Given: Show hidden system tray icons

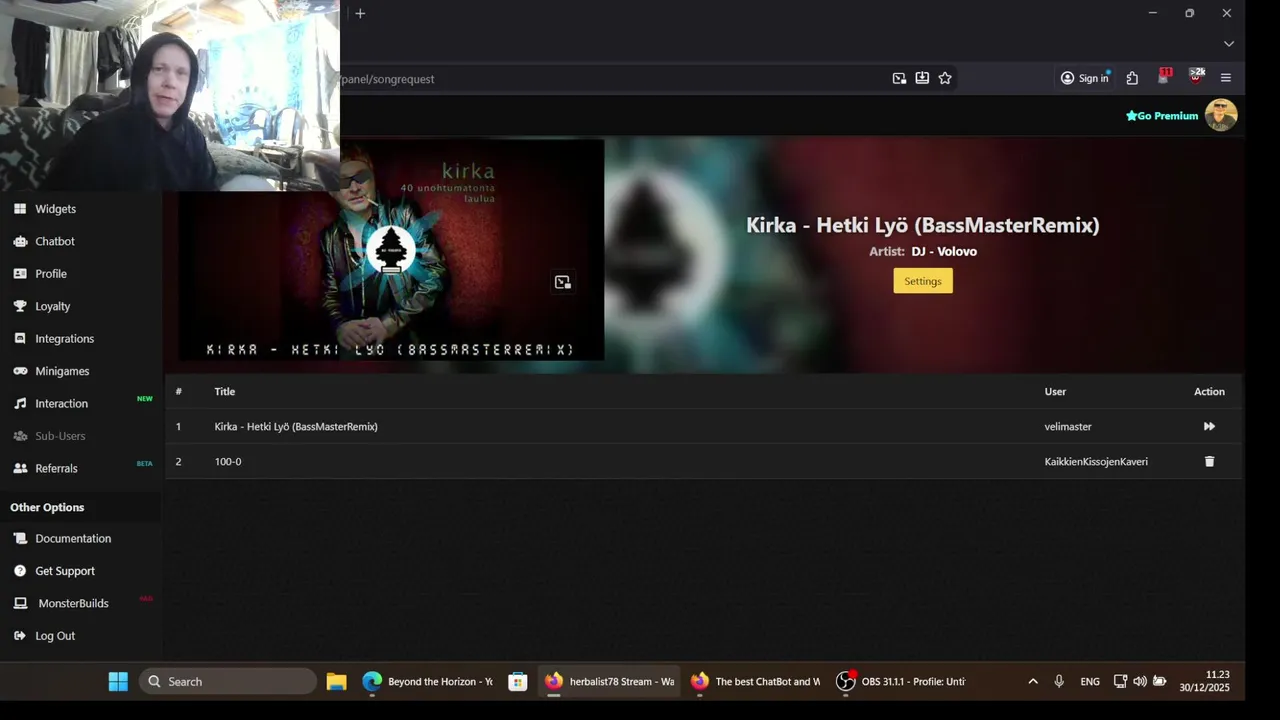Looking at the screenshot, I should (1033, 681).
